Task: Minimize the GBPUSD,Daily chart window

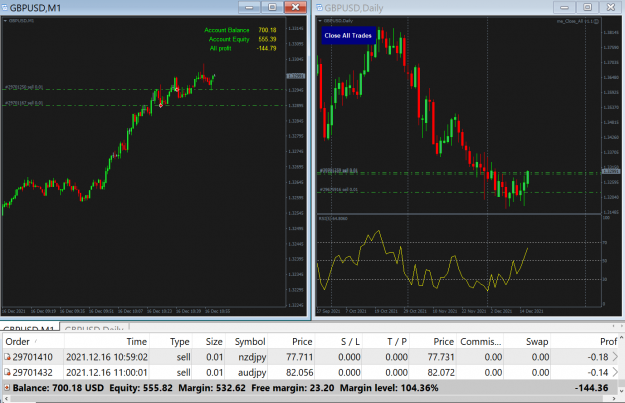Action: pyautogui.click(x=564, y=7)
